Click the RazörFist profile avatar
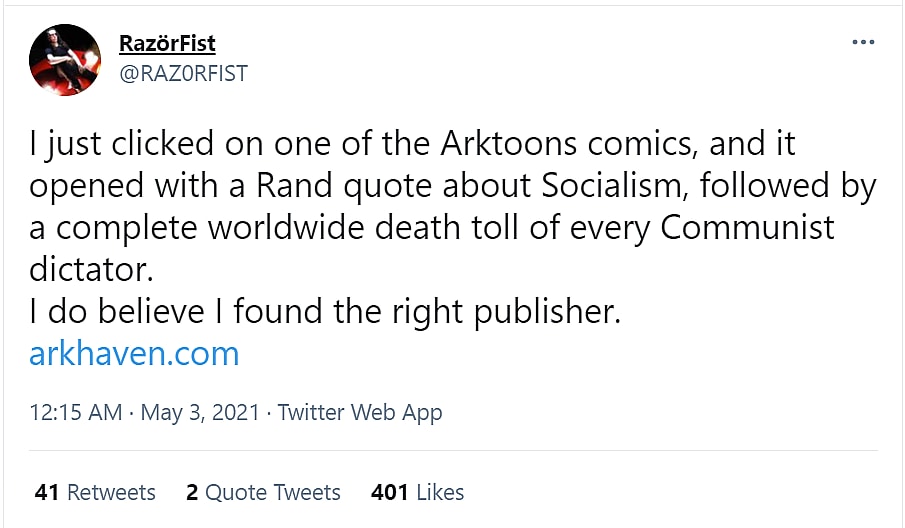This screenshot has height=528, width=905. [x=65, y=60]
